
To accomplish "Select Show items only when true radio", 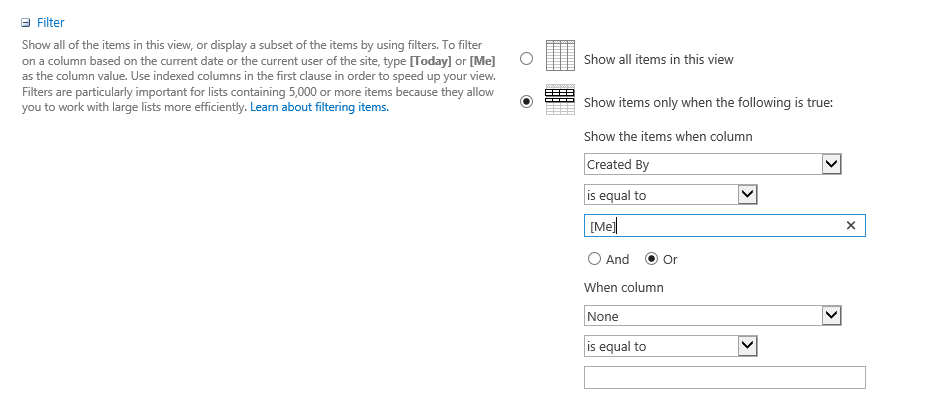I will pos(527,102).
